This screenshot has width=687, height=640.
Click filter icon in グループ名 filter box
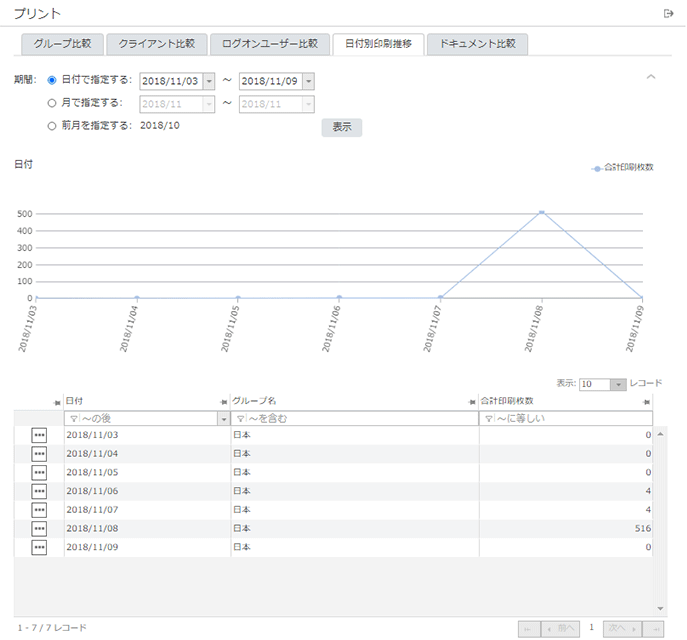pyautogui.click(x=240, y=419)
